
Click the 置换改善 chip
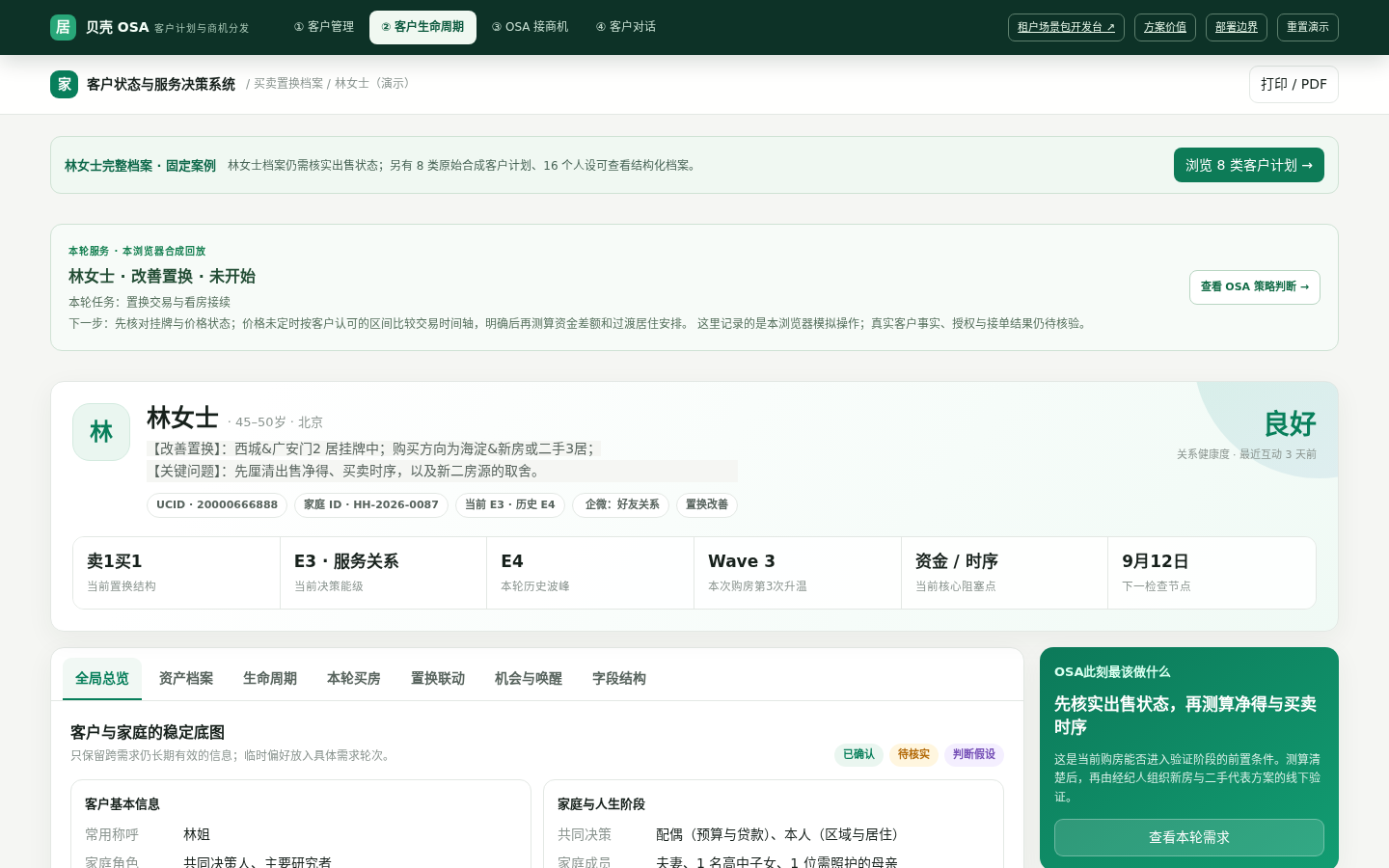click(x=707, y=504)
